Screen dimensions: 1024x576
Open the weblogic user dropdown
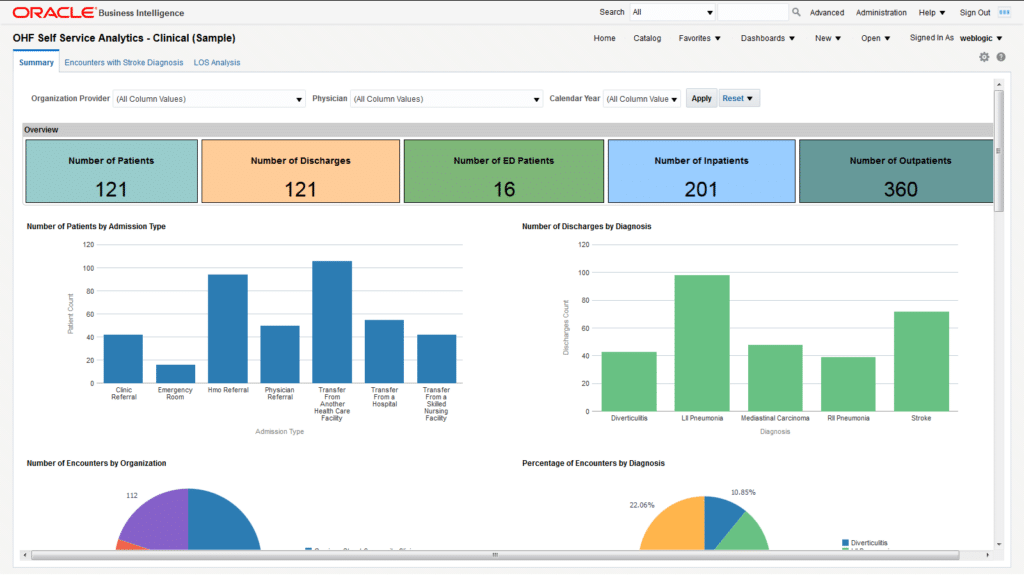coord(981,39)
